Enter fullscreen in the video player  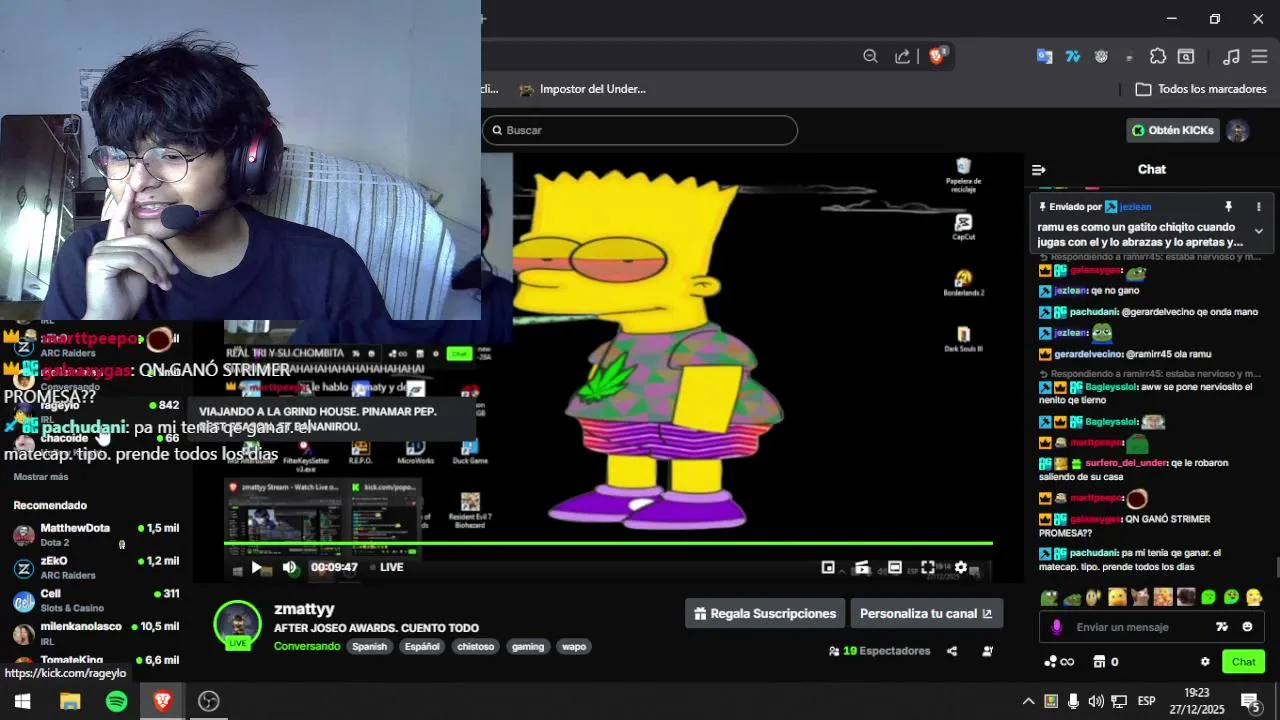pos(928,567)
